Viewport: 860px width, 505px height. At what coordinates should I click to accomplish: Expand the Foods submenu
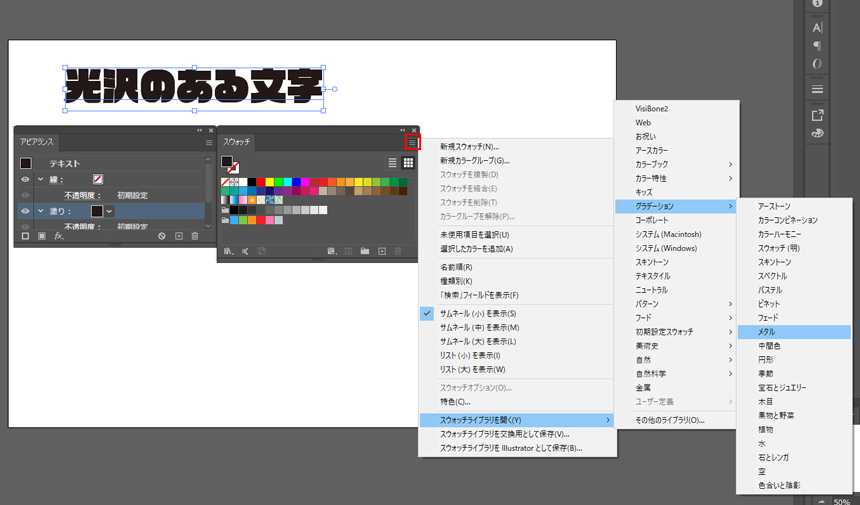[x=677, y=317]
